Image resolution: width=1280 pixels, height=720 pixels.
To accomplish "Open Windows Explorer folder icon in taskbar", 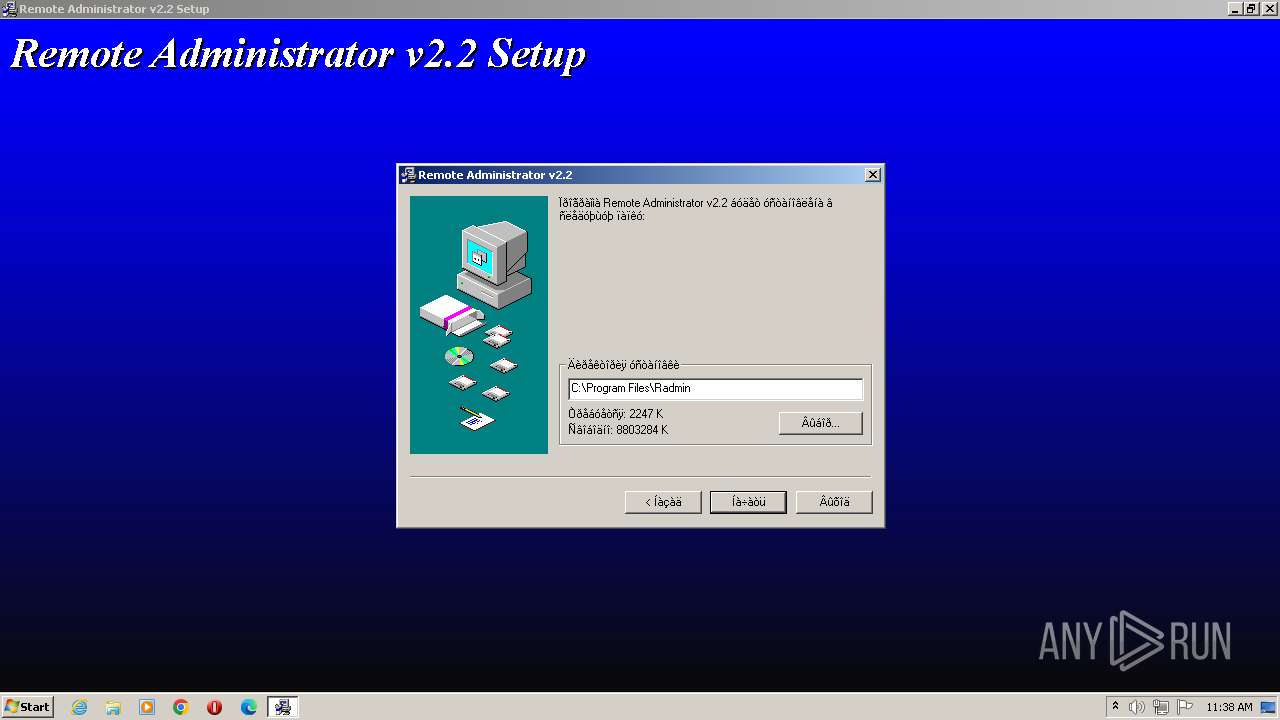I will point(113,707).
